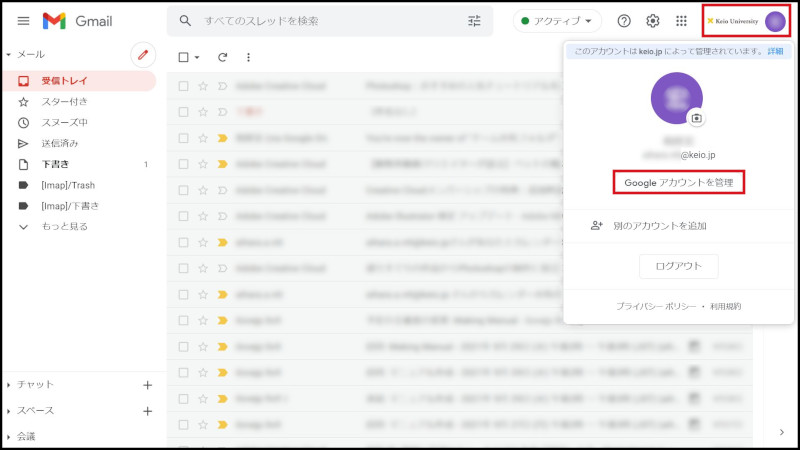
Task: Change profile photo using camera icon
Action: pos(696,118)
